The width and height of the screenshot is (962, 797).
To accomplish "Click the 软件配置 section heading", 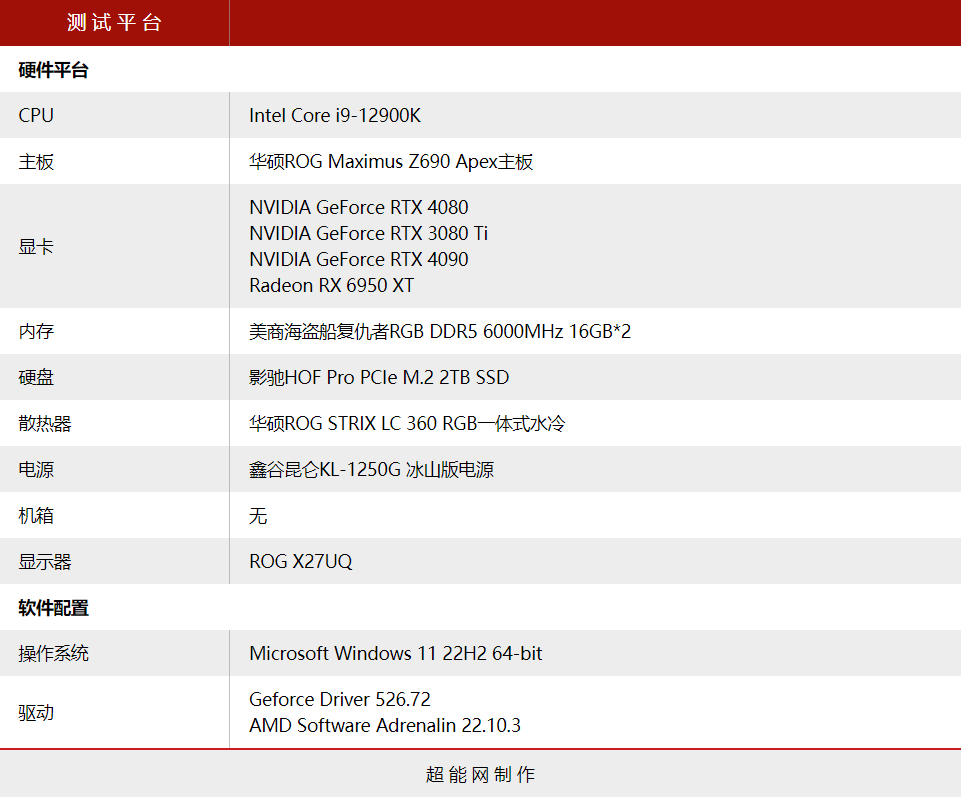I will 53,608.
